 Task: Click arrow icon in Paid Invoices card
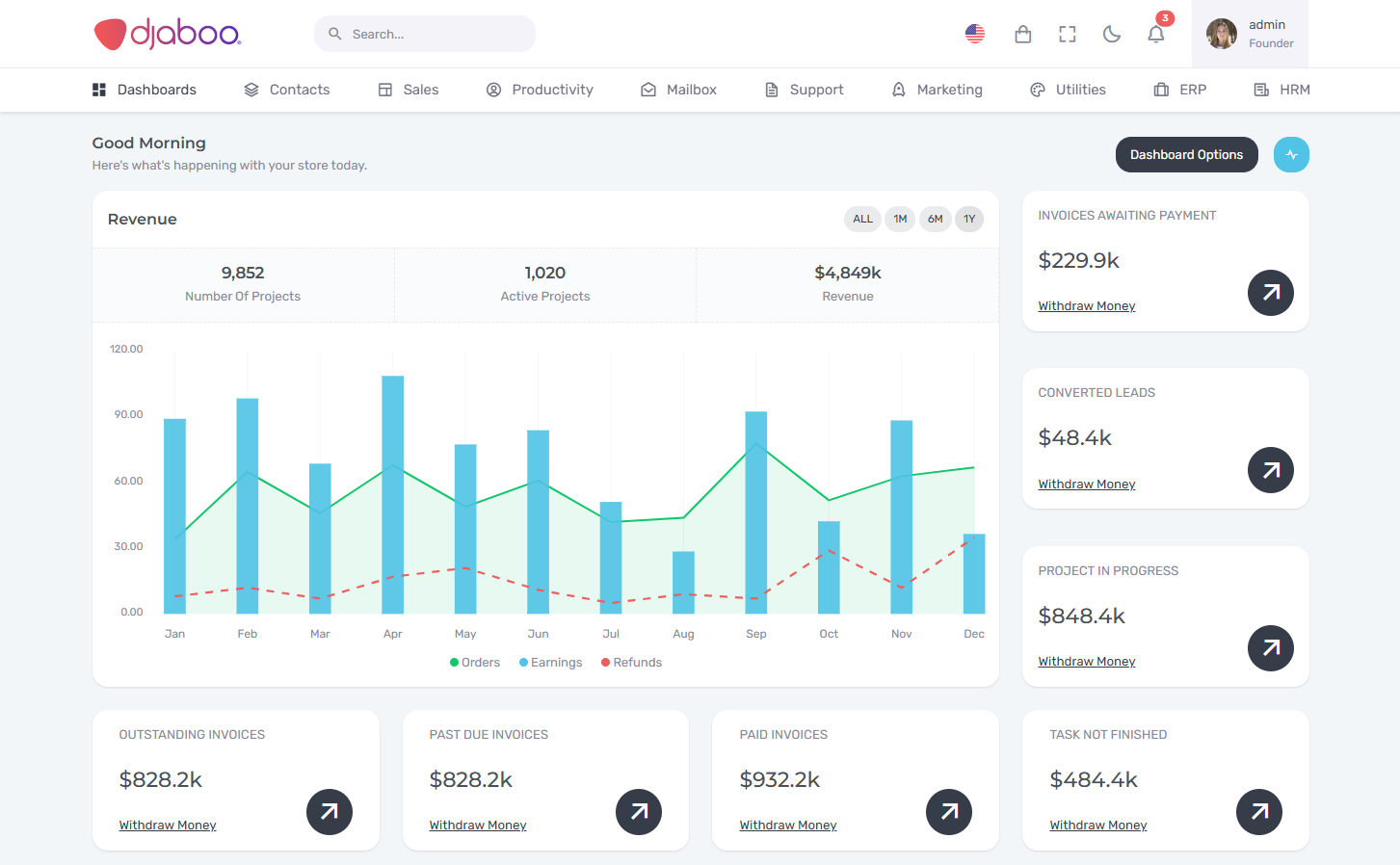949,812
